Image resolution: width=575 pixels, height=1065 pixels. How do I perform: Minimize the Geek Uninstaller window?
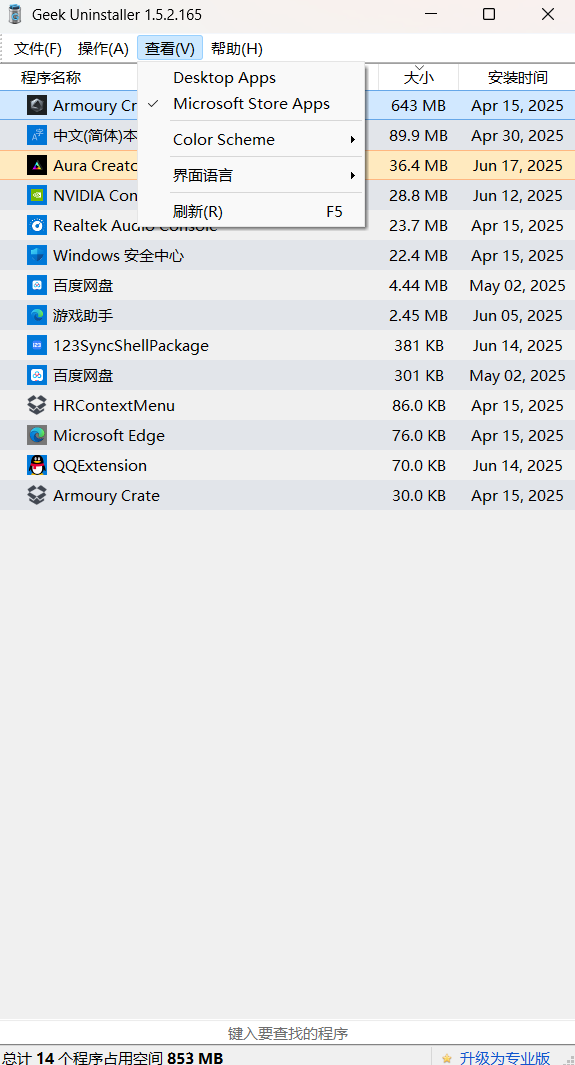click(x=430, y=14)
